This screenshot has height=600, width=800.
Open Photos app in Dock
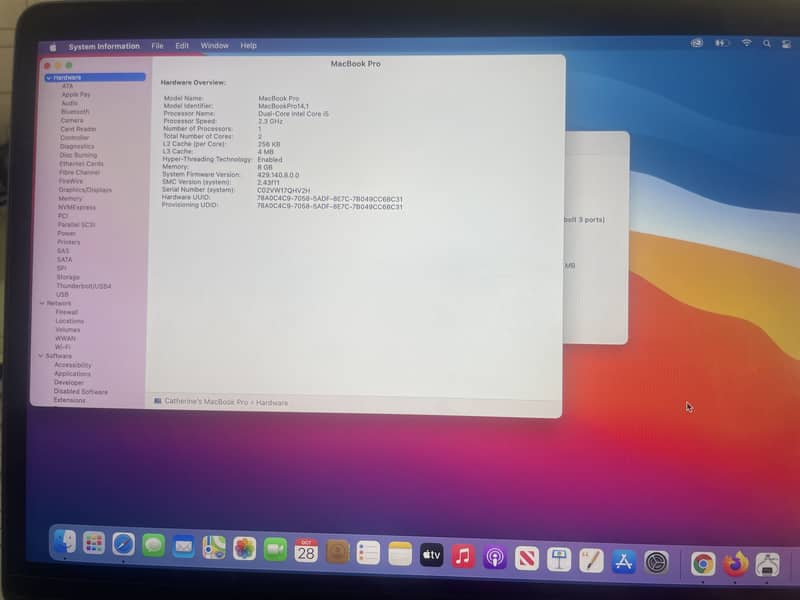(244, 549)
